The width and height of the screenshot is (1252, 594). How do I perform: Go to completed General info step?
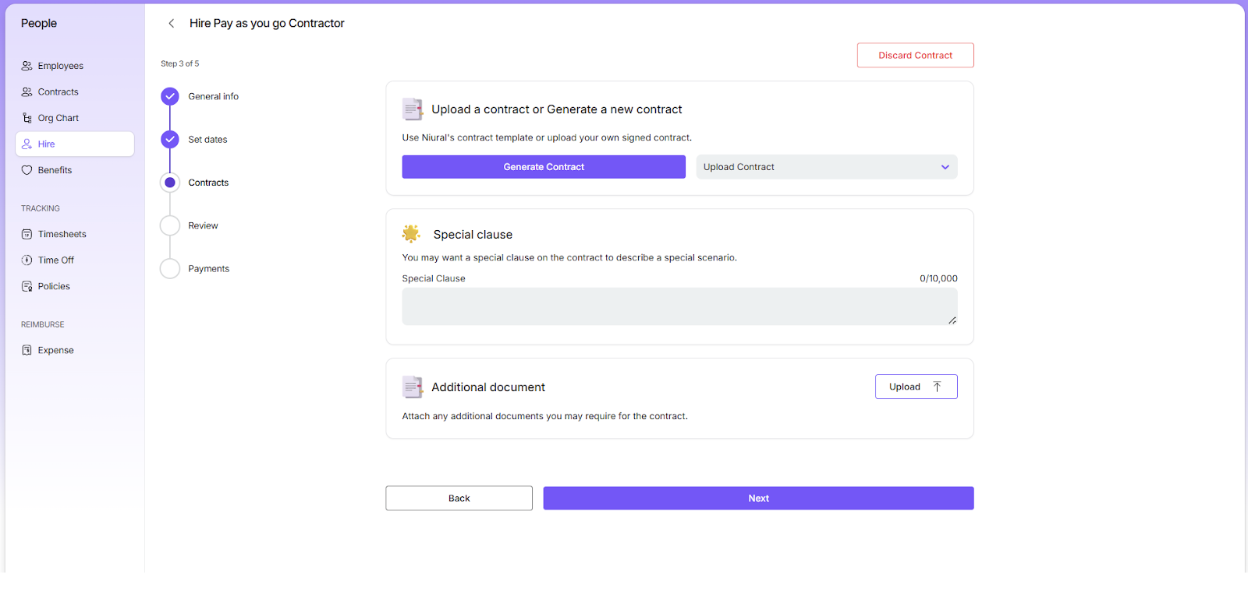[x=170, y=96]
